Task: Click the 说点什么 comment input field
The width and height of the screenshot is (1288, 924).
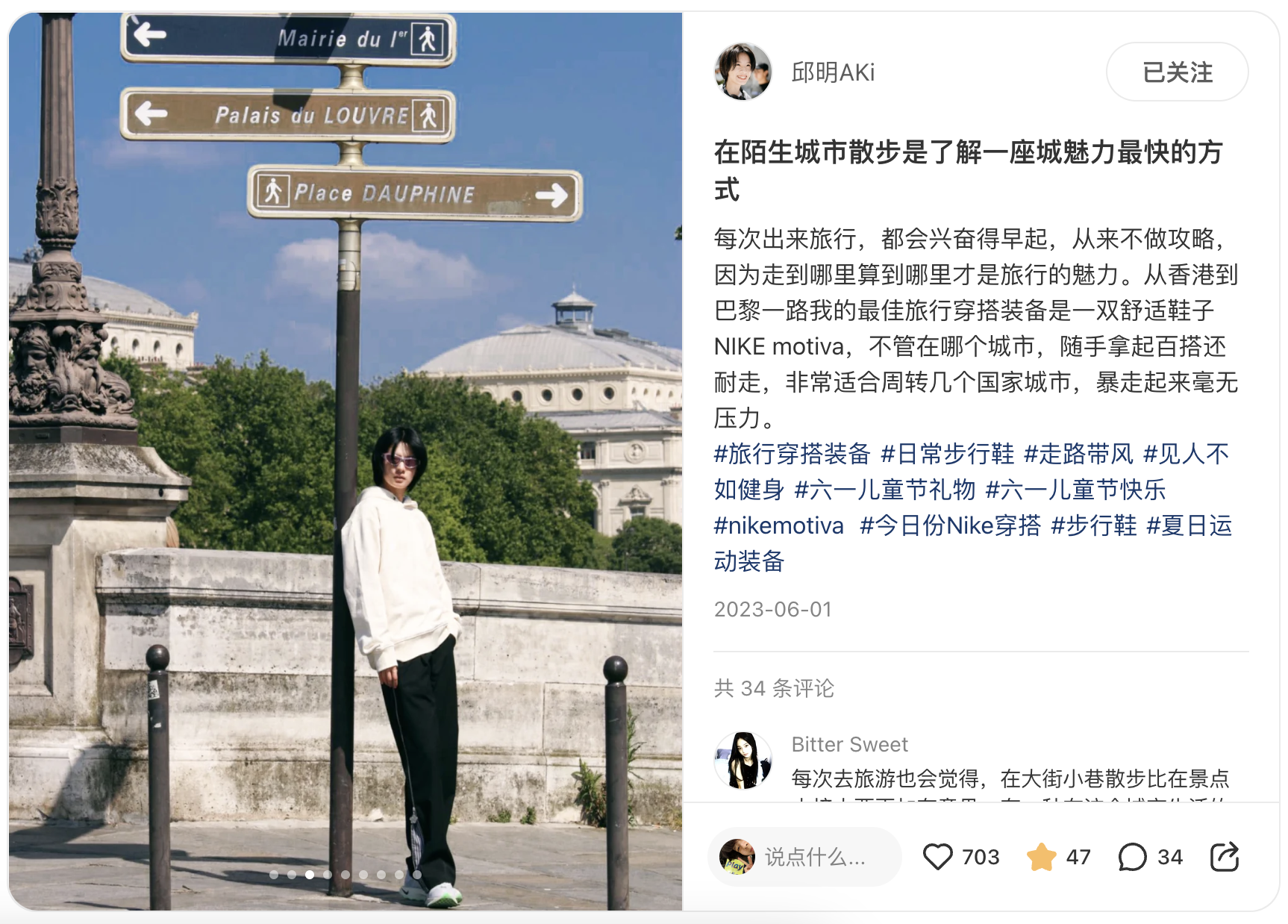Action: click(x=804, y=857)
